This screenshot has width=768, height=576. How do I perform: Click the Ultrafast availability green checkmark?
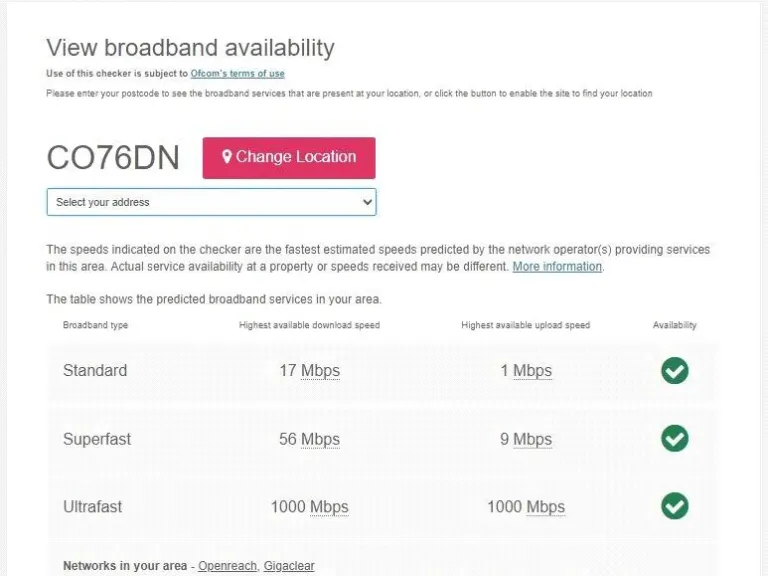(675, 506)
